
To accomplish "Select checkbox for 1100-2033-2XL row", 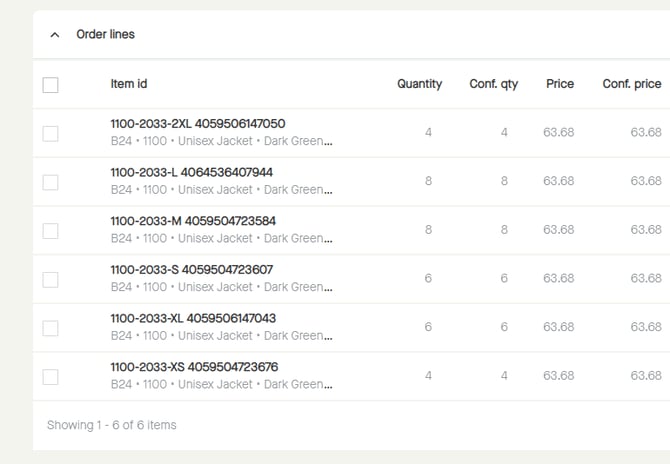I will [x=51, y=133].
